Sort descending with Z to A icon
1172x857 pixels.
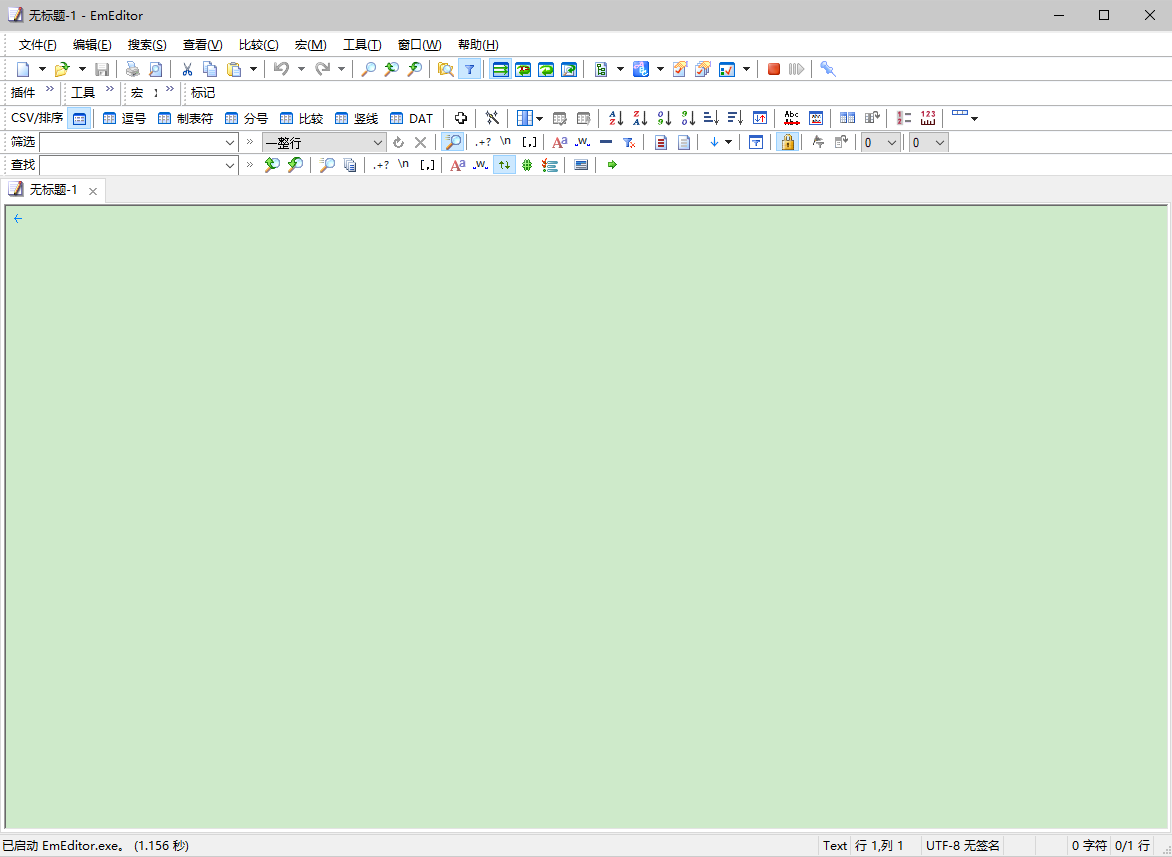pyautogui.click(x=640, y=118)
